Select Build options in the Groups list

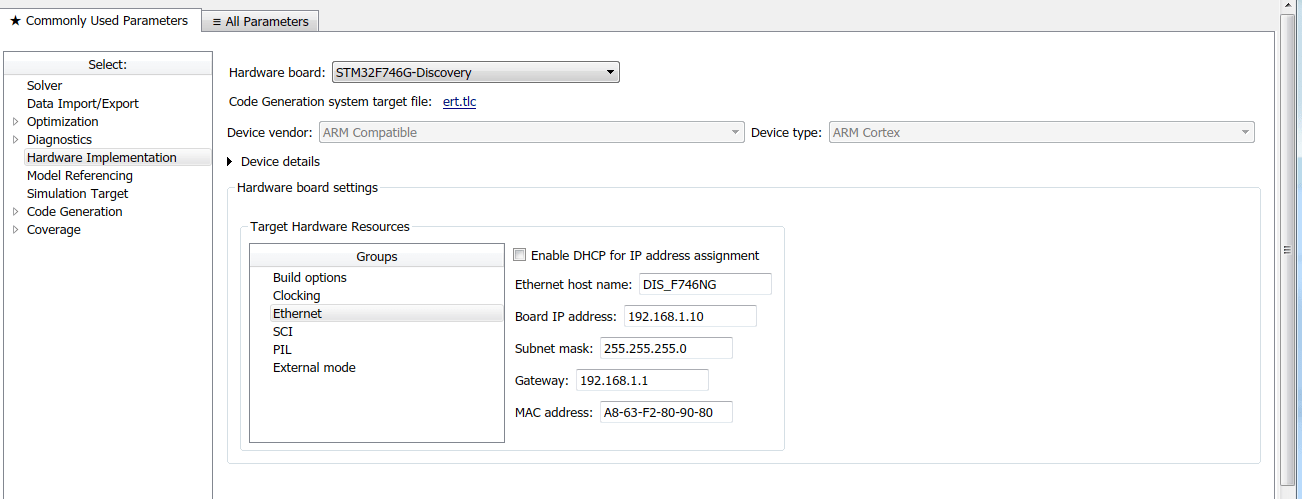point(310,278)
